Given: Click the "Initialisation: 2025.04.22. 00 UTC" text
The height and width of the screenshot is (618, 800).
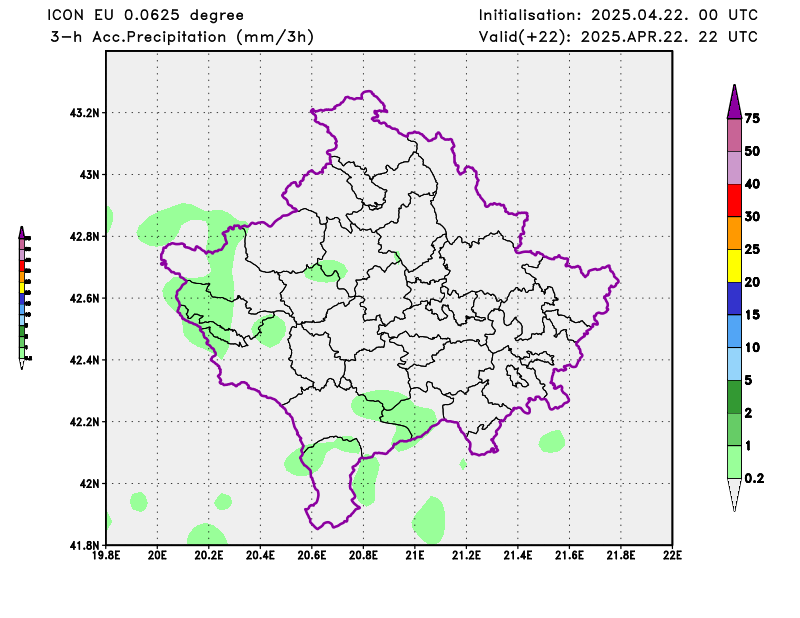Looking at the screenshot, I should pyautogui.click(x=618, y=15).
